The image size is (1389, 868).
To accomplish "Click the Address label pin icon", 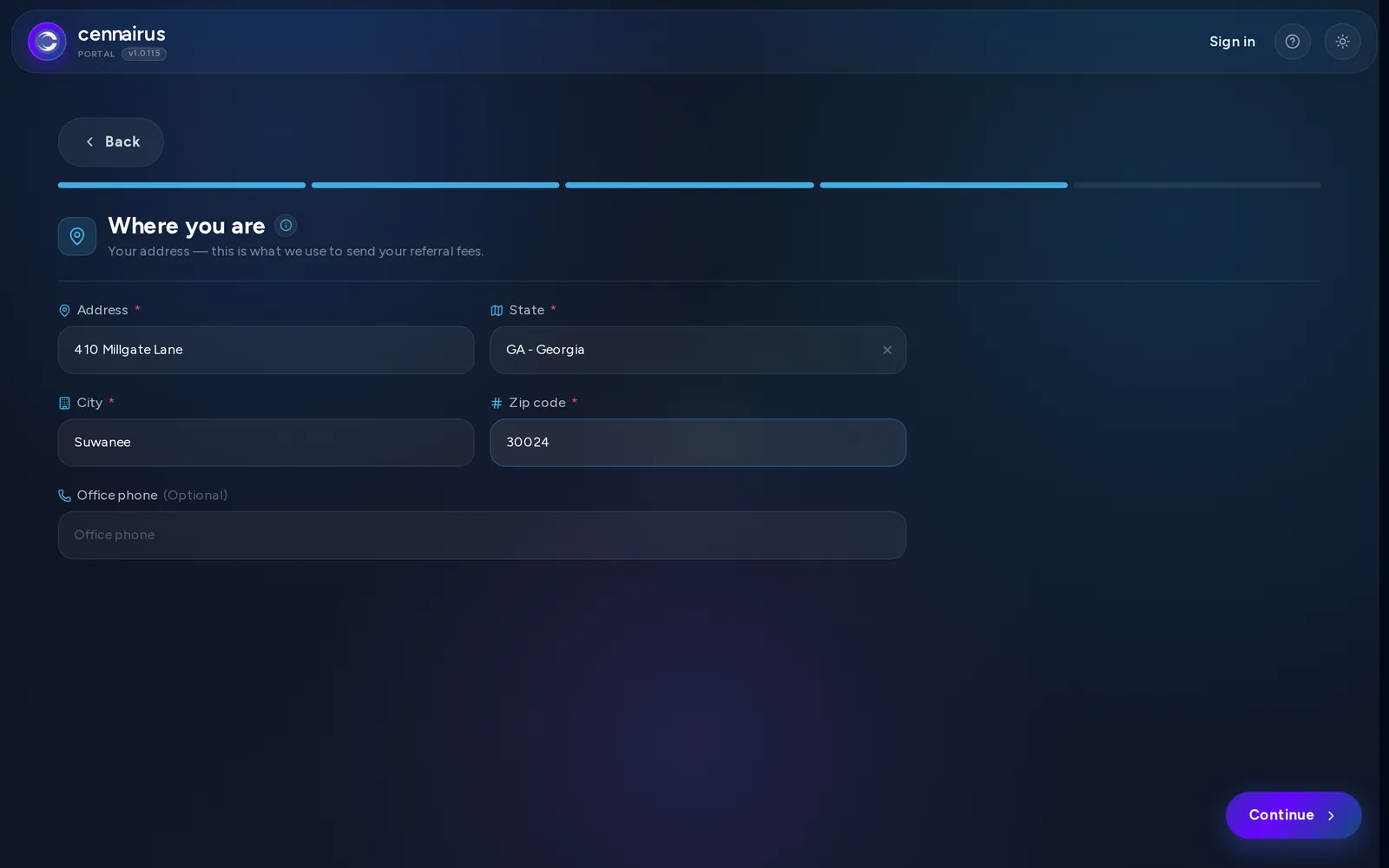I will point(64,311).
